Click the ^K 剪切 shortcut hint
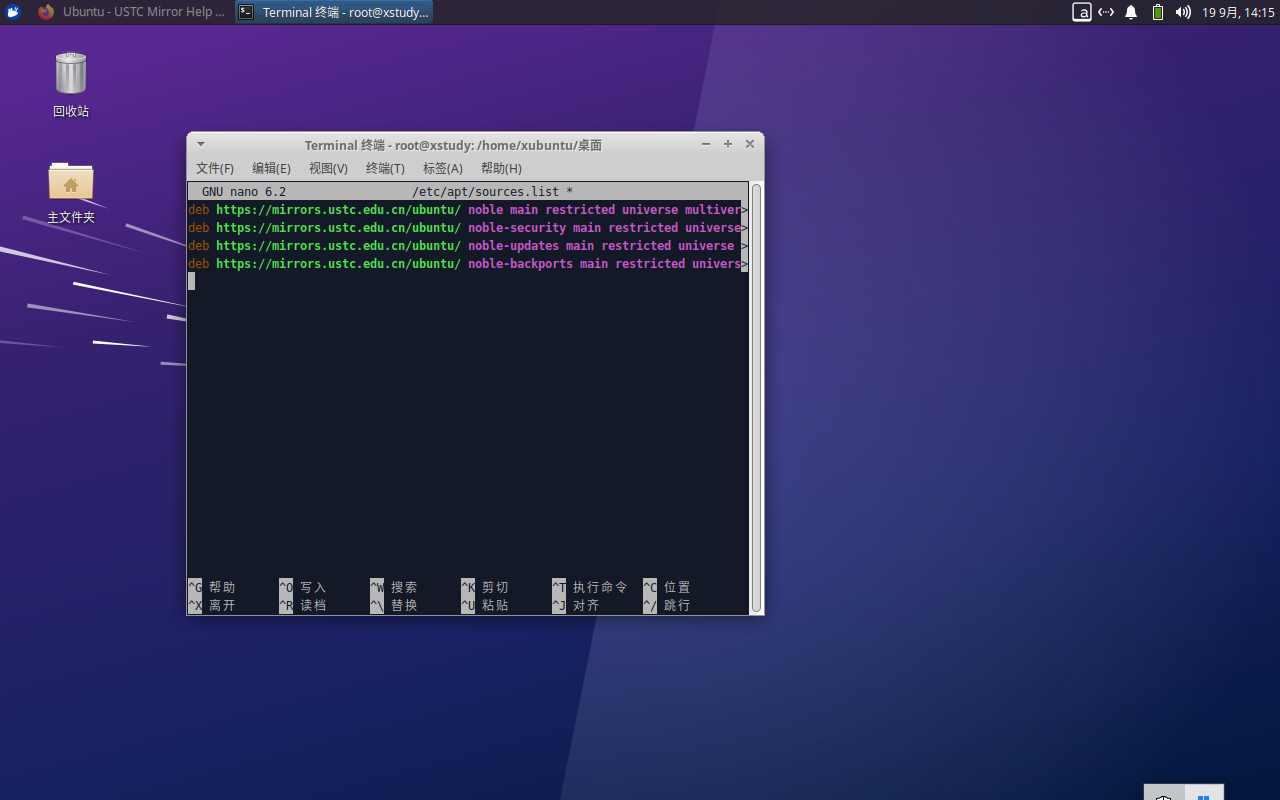This screenshot has width=1280, height=800. [x=485, y=587]
